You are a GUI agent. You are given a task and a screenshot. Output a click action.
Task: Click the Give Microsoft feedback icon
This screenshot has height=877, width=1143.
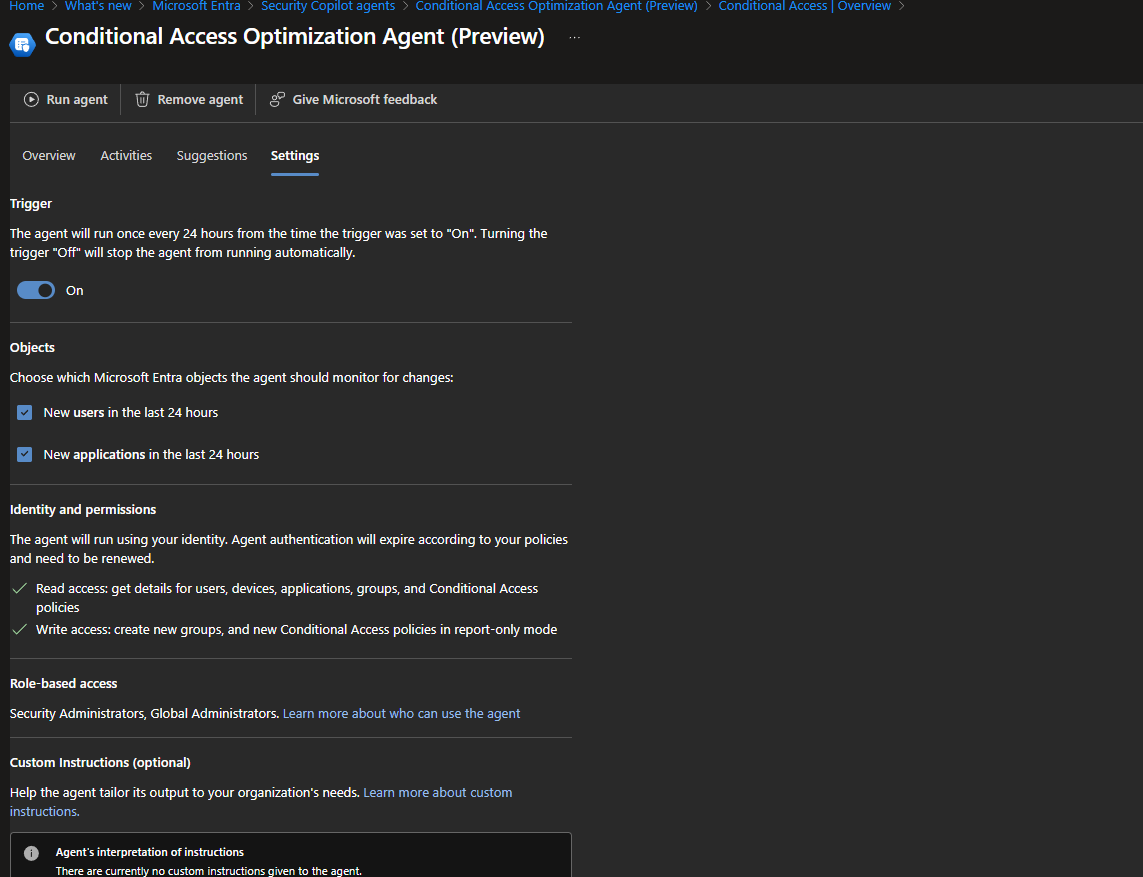tap(277, 99)
